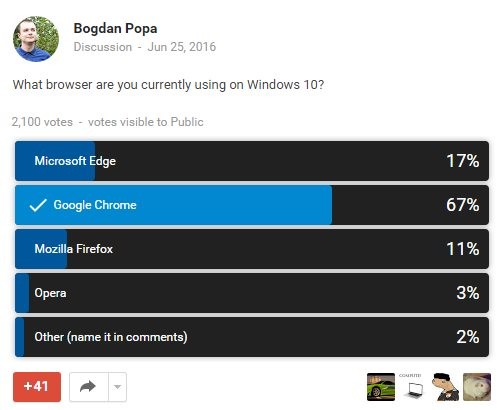This screenshot has width=502, height=410.
Task: Click the checkmark next to Google Chrome
Action: pos(38,205)
